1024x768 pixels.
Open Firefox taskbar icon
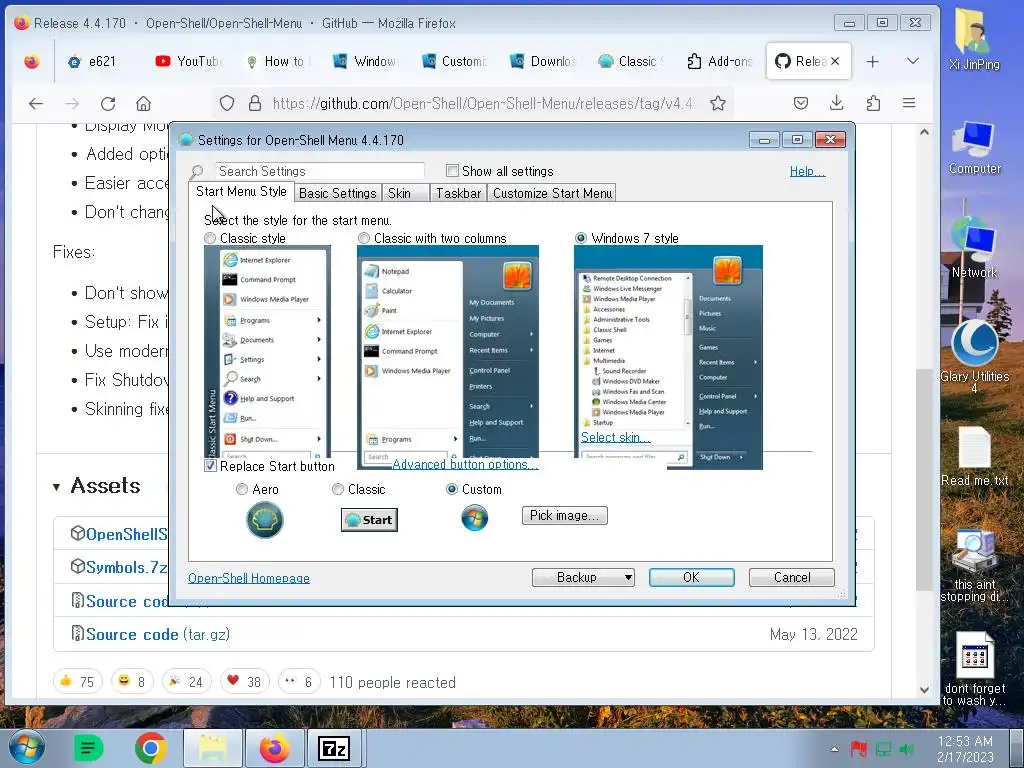274,748
